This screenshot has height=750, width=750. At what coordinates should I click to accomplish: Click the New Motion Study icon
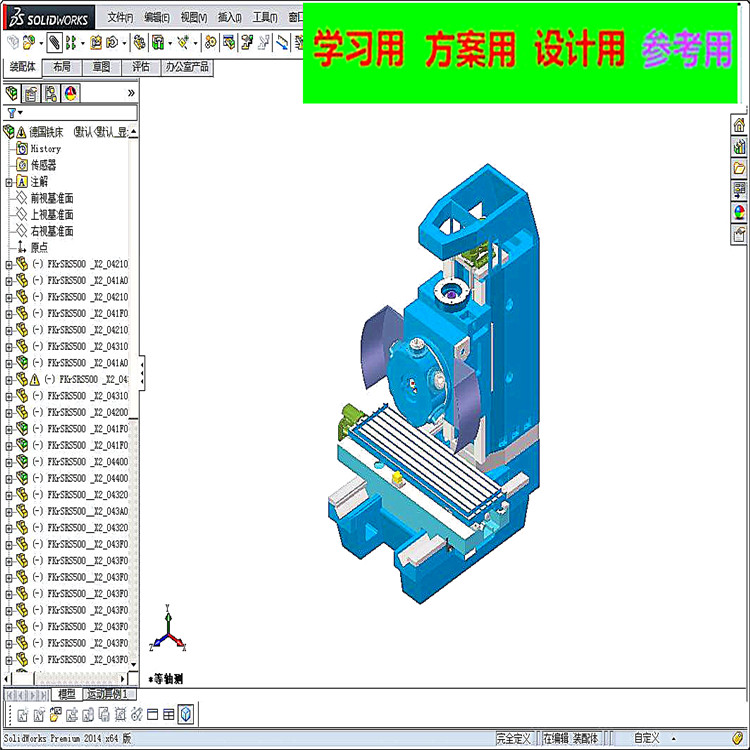tap(210, 43)
